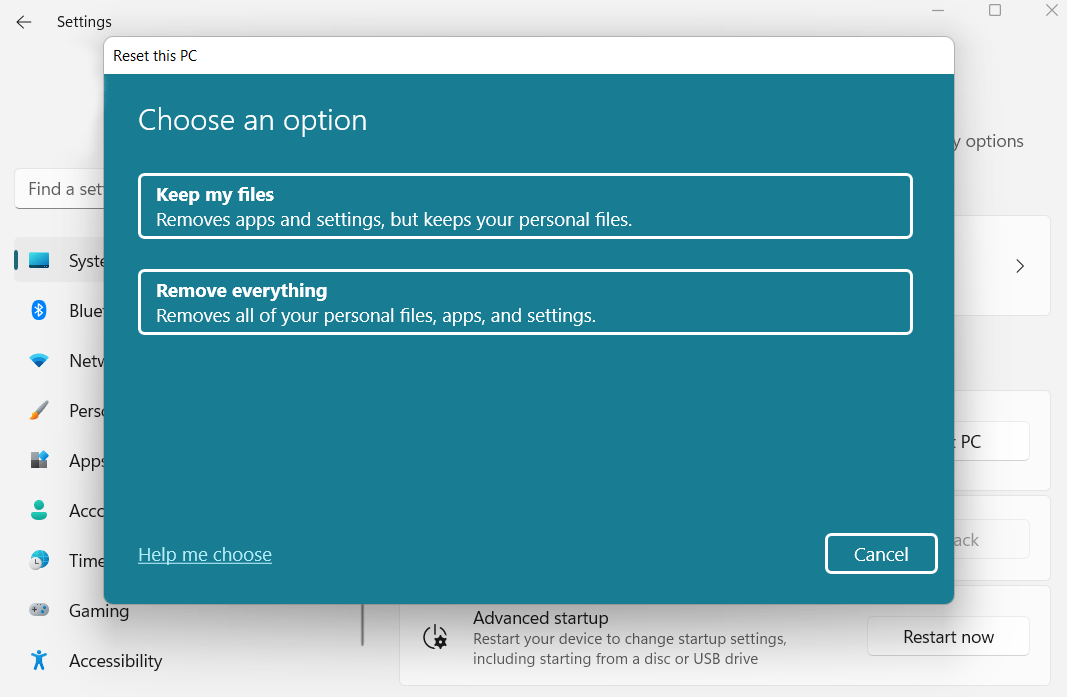This screenshot has width=1067, height=697.
Task: Choose the Keep my files option
Action: point(525,206)
